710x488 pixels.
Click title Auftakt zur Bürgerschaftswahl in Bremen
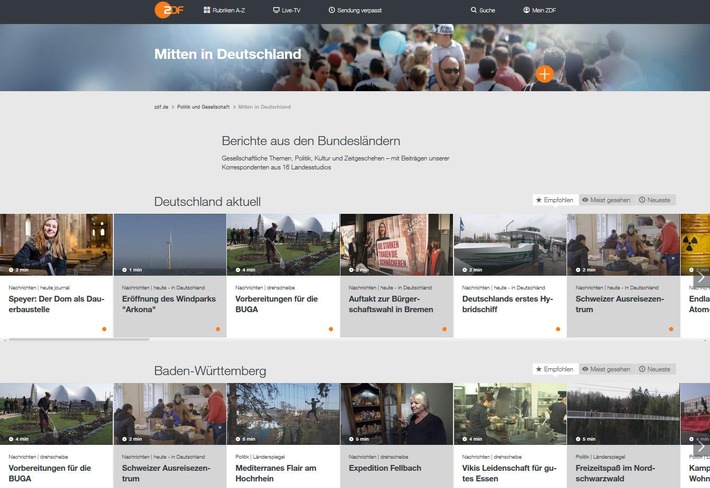pyautogui.click(x=391, y=304)
